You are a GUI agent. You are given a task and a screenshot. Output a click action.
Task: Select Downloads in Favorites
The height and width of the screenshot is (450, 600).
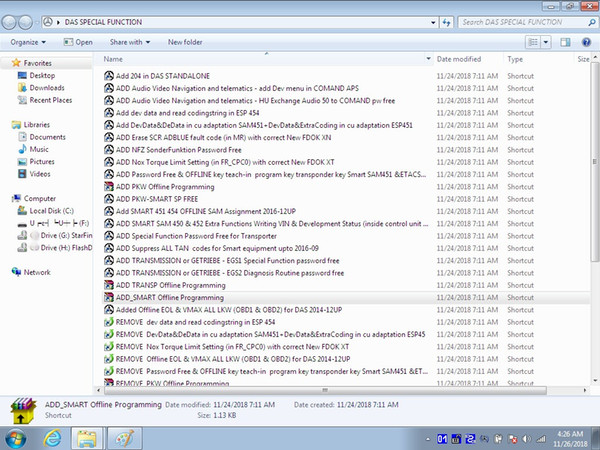[47, 88]
